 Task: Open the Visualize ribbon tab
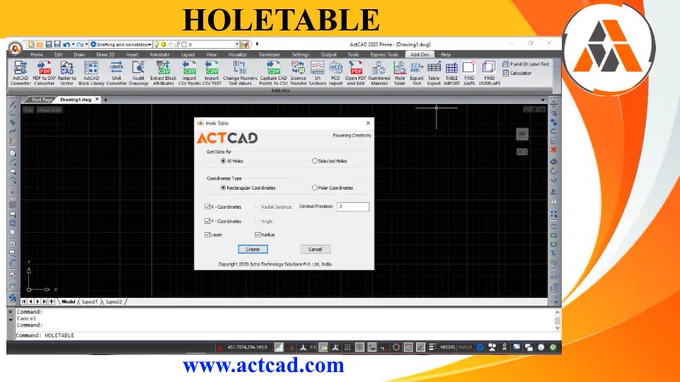point(237,55)
